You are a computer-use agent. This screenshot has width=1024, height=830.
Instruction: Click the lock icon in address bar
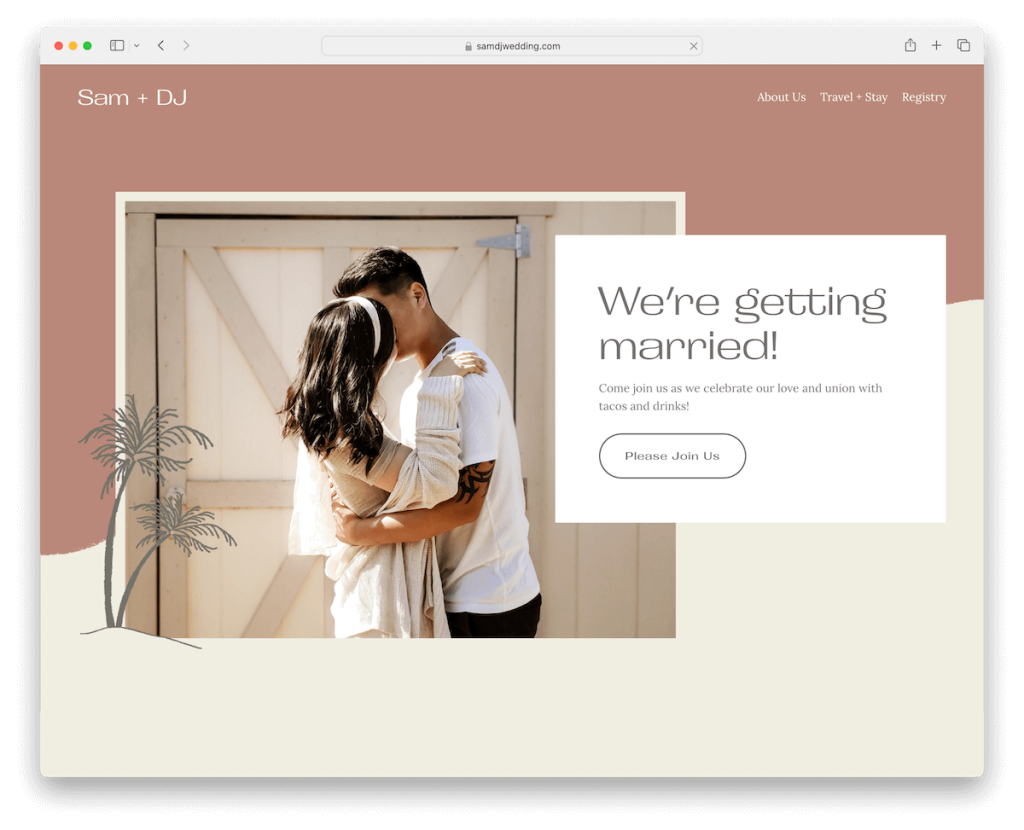[x=468, y=46]
